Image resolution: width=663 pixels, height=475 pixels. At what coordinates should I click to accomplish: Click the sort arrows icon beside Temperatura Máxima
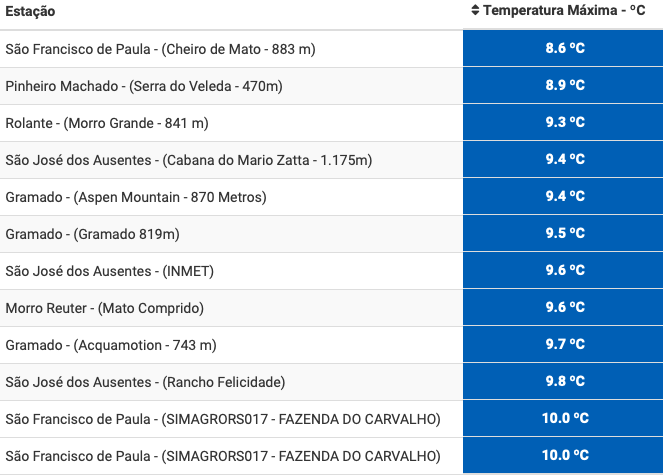[x=475, y=10]
